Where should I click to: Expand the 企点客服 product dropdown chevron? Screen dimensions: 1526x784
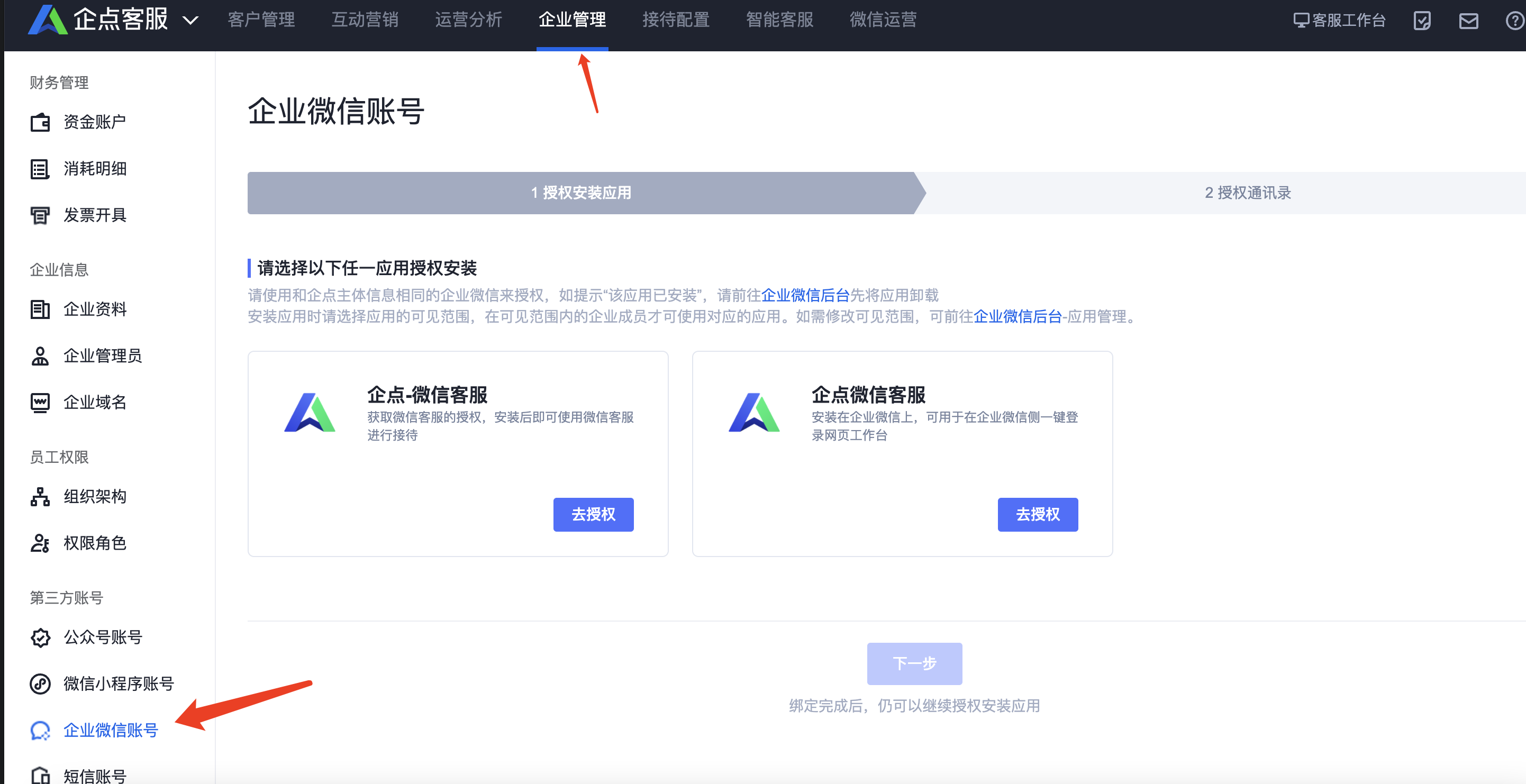pos(190,21)
